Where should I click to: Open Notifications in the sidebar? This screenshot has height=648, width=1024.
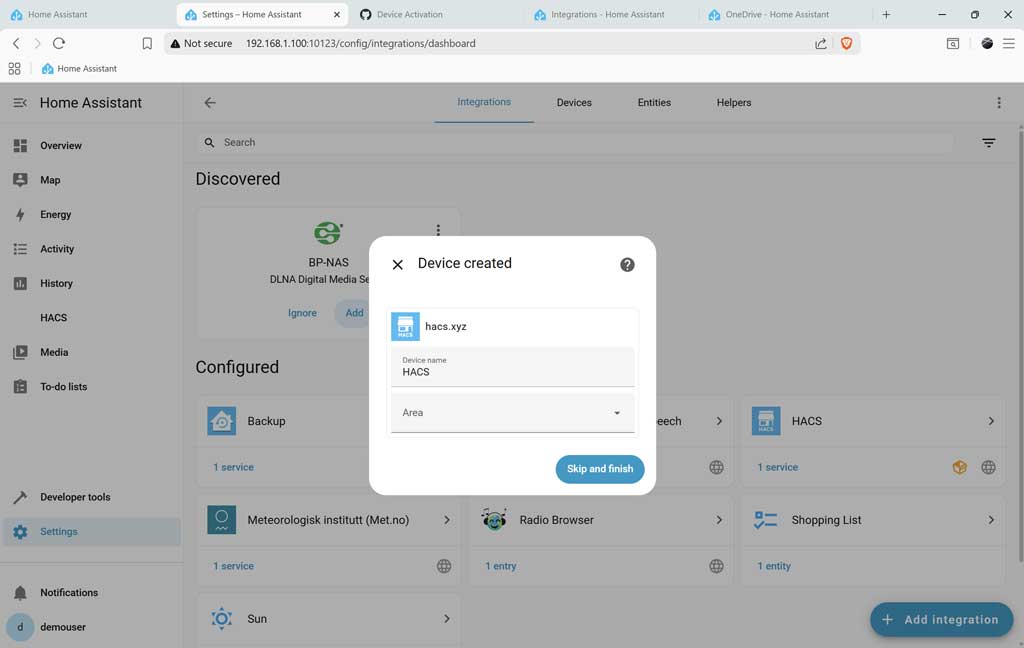[91, 592]
